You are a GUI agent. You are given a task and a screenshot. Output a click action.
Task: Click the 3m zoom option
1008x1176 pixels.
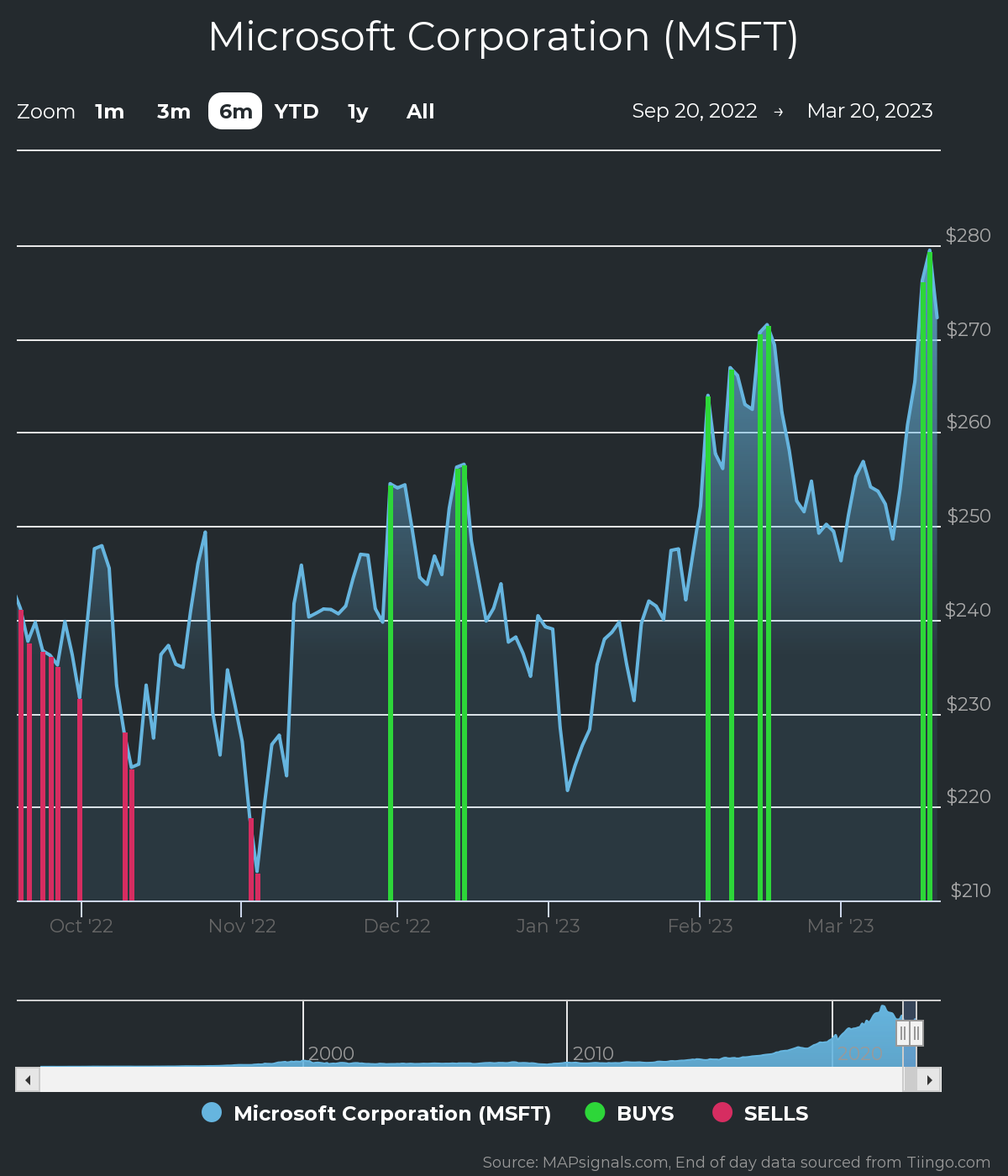(x=171, y=111)
